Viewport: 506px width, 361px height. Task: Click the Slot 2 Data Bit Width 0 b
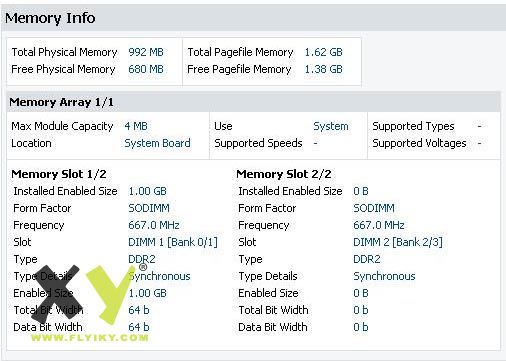pos(361,327)
